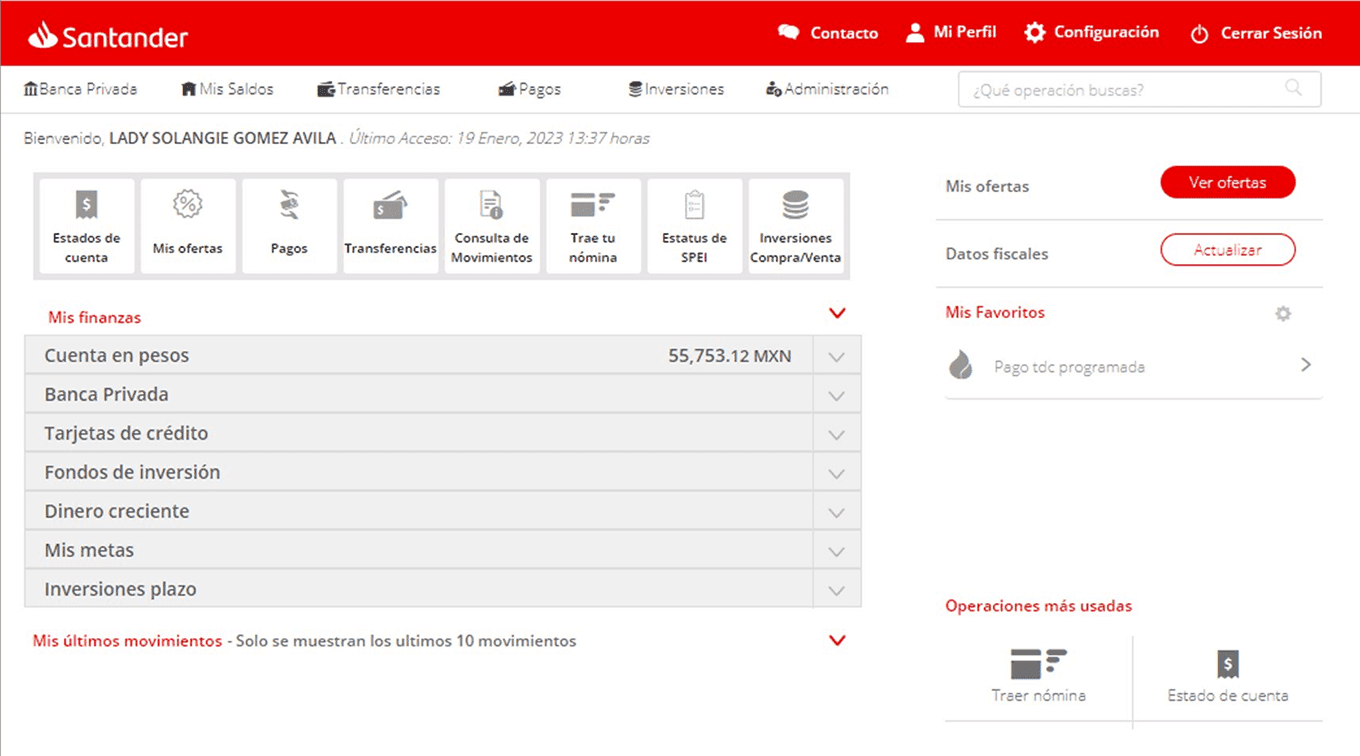The width and height of the screenshot is (1360, 756).
Task: Click the bank icon beside Banca Privada menu
Action: coord(30,89)
